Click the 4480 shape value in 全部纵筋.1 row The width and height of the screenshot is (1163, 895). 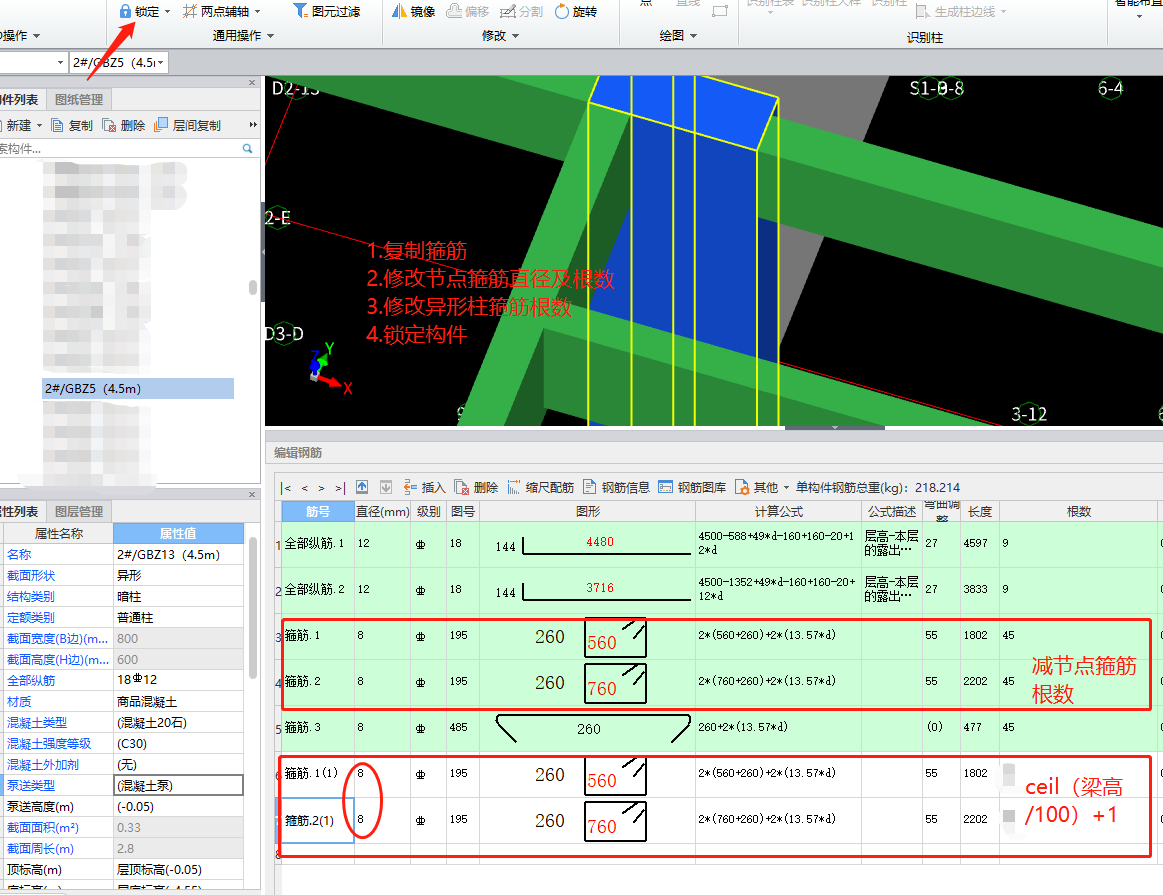(600, 542)
